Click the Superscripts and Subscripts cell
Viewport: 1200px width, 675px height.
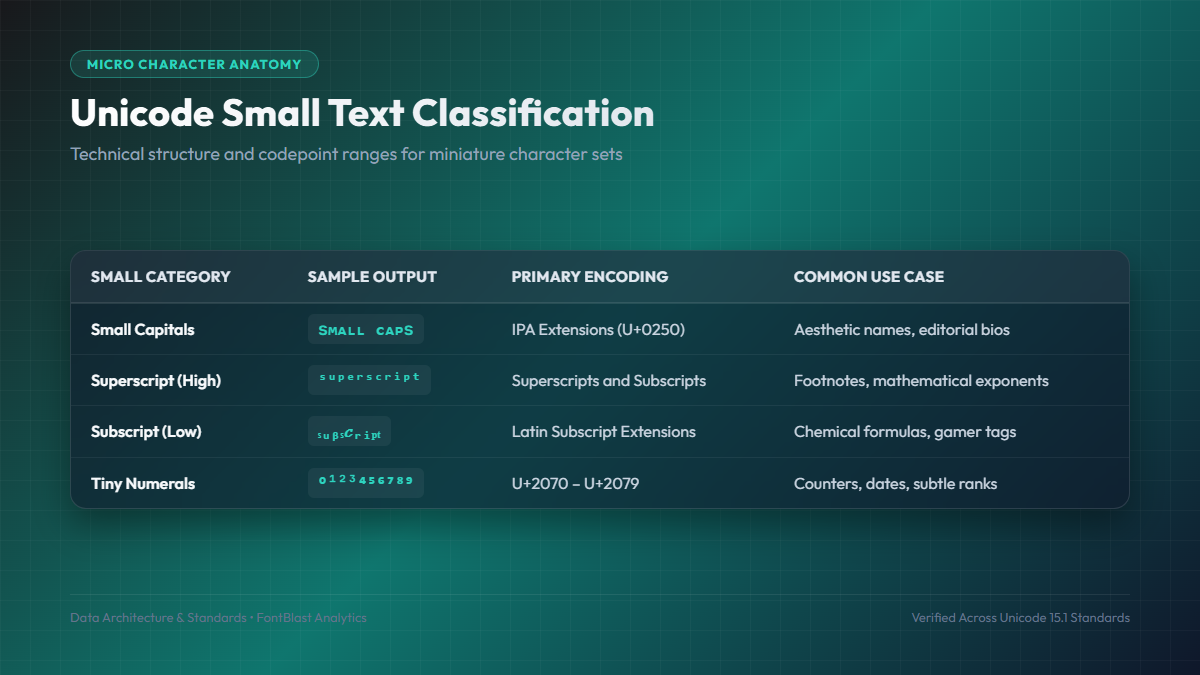click(609, 381)
